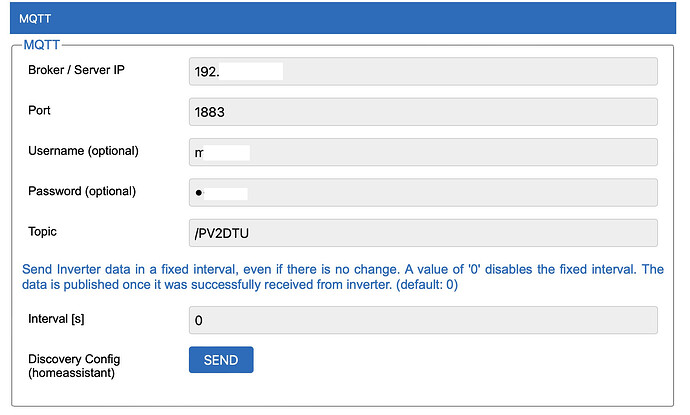Send the Home Assistant discovery config
690x415 pixels.
[x=221, y=360]
